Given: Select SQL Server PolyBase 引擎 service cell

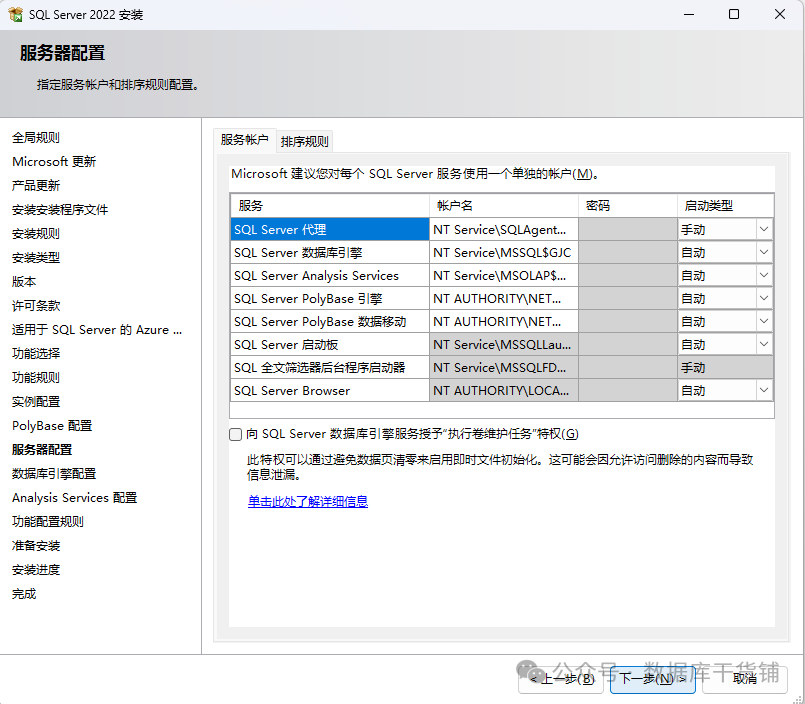Looking at the screenshot, I should (x=330, y=298).
